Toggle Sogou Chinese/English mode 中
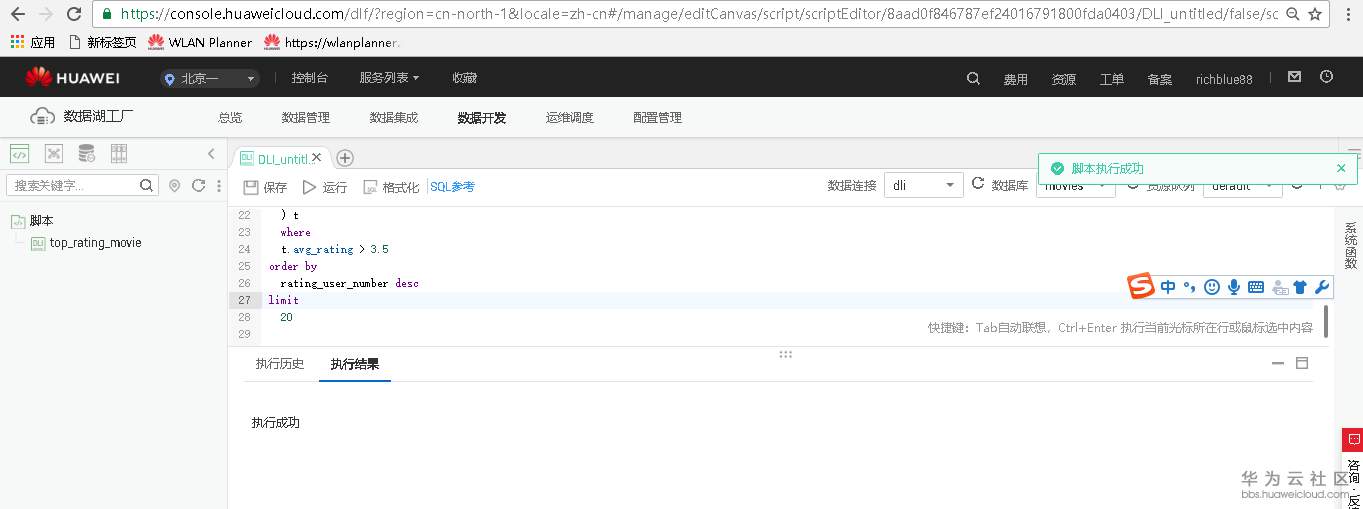Screen dimensions: 1363x509 click(x=1168, y=287)
